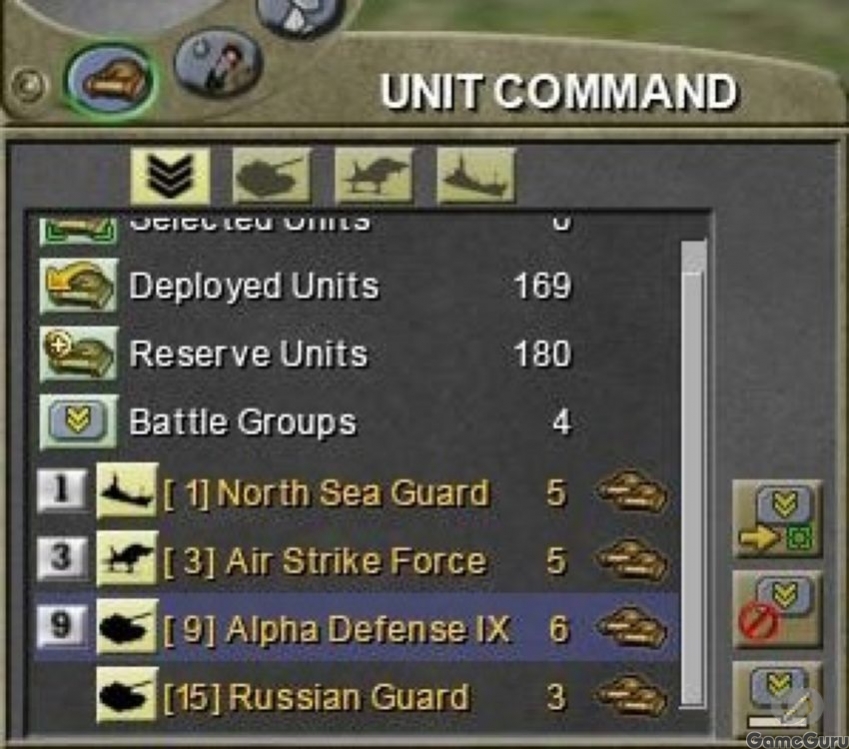Click tank stack icon beside North Sea Guard

(631, 492)
